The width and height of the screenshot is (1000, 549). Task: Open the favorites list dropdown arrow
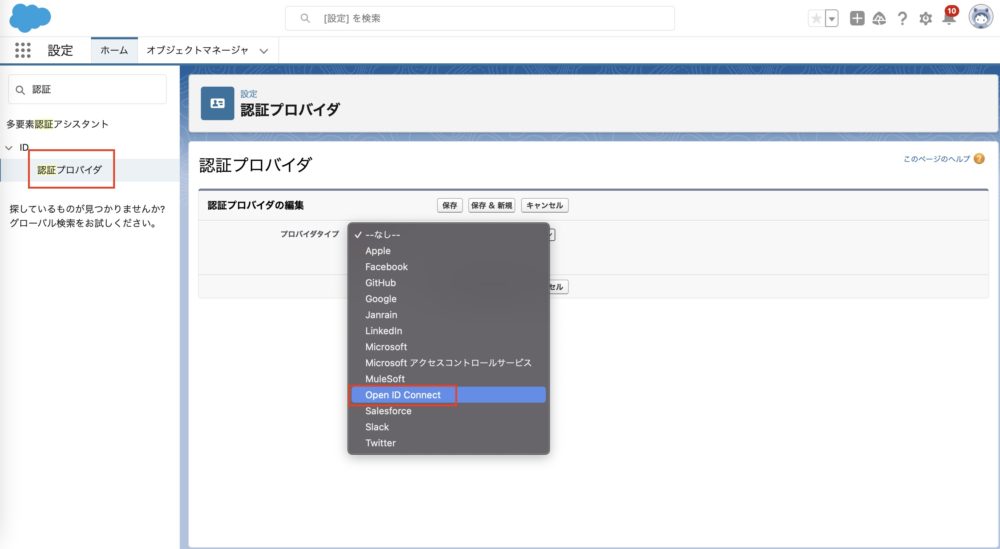[x=832, y=18]
